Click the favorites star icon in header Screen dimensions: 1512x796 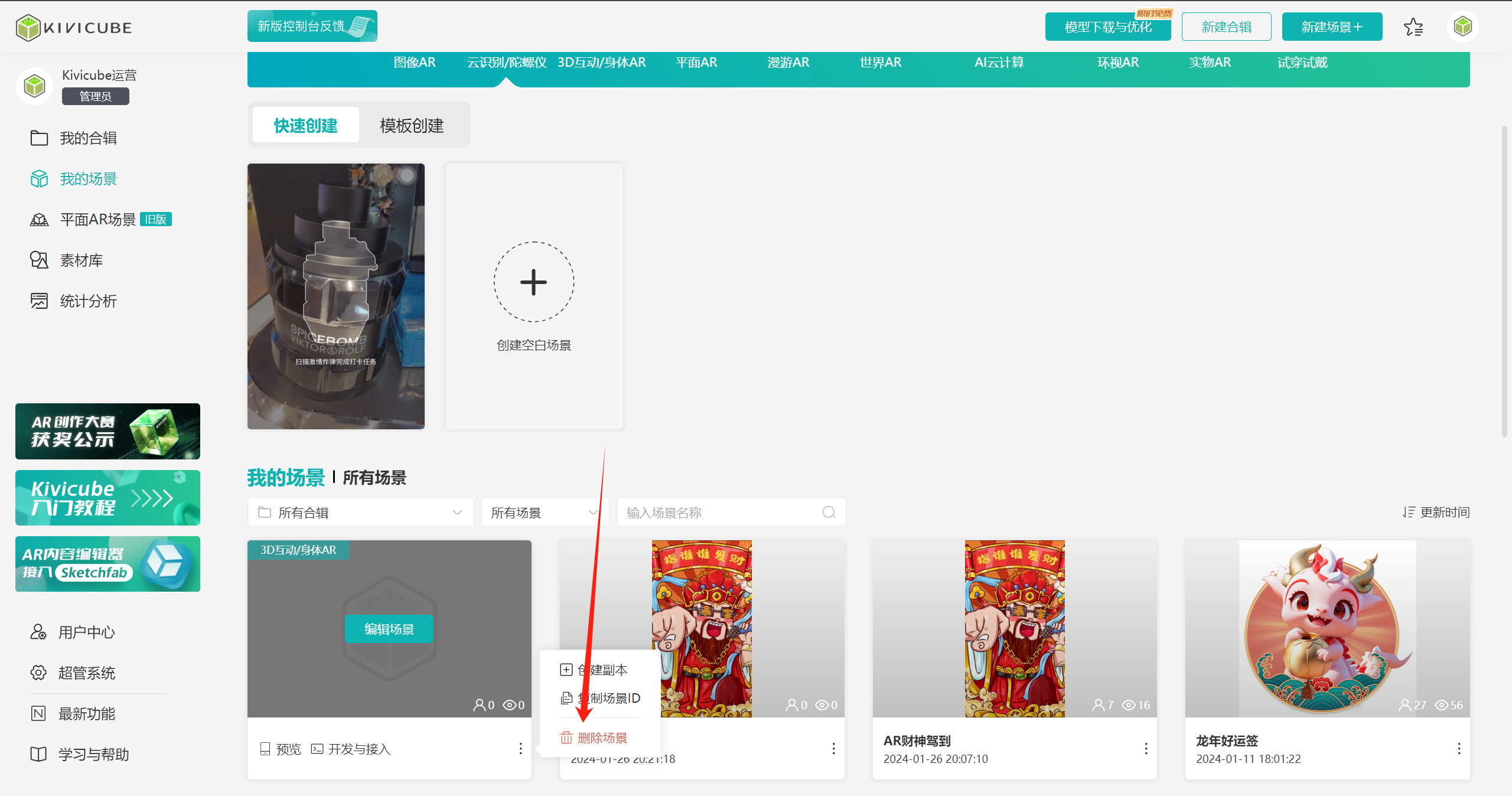[x=1413, y=27]
